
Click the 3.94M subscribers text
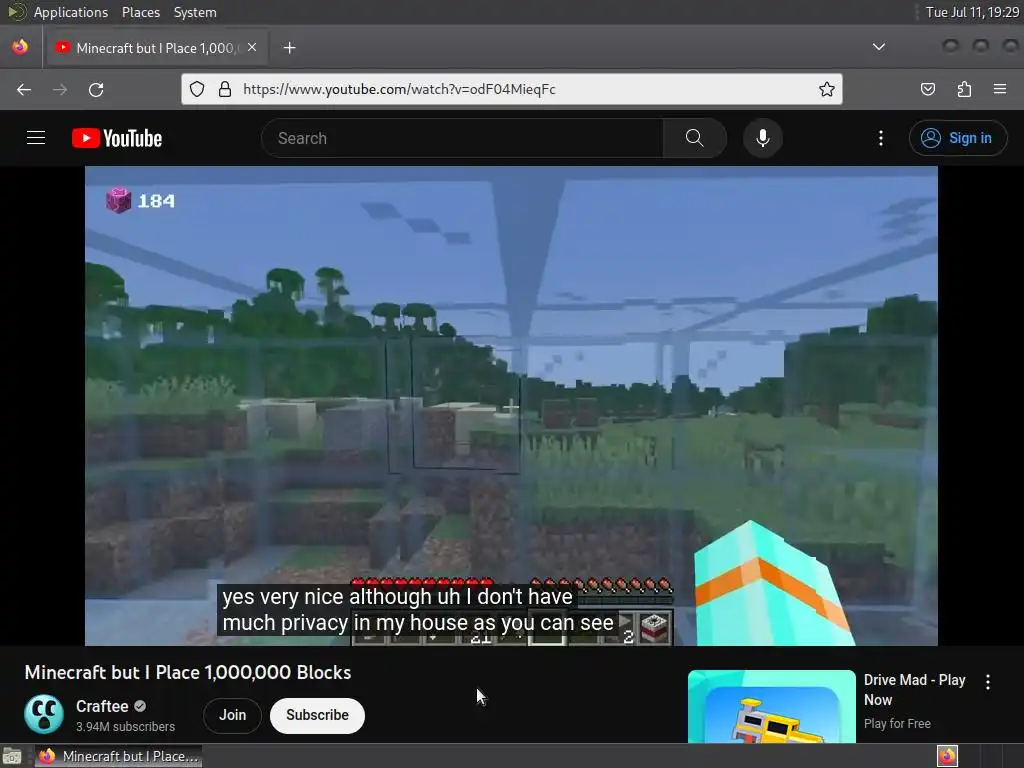[x=125, y=727]
